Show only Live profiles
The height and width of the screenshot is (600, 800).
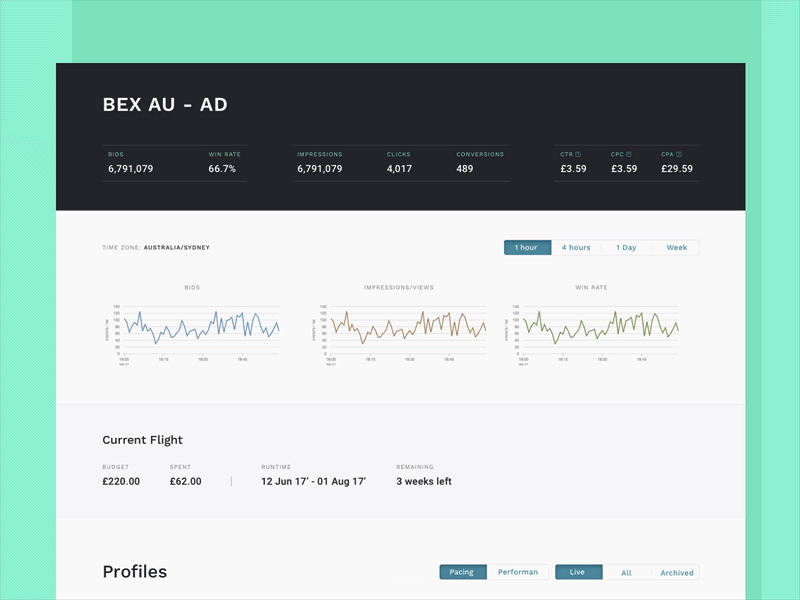click(x=578, y=572)
